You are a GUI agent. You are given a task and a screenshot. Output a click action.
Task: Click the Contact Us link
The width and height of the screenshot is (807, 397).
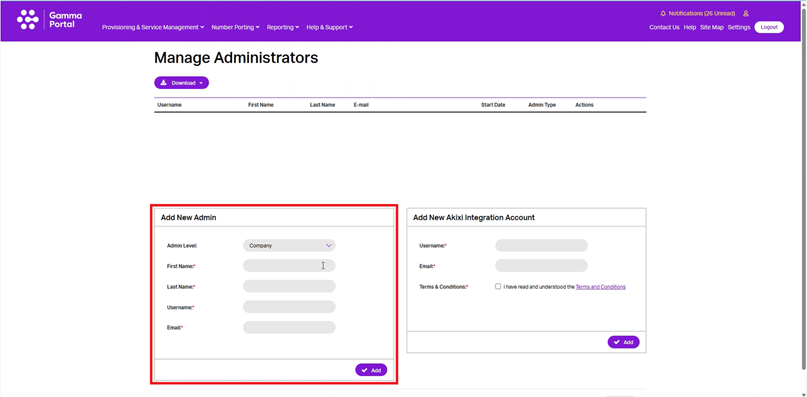click(664, 27)
